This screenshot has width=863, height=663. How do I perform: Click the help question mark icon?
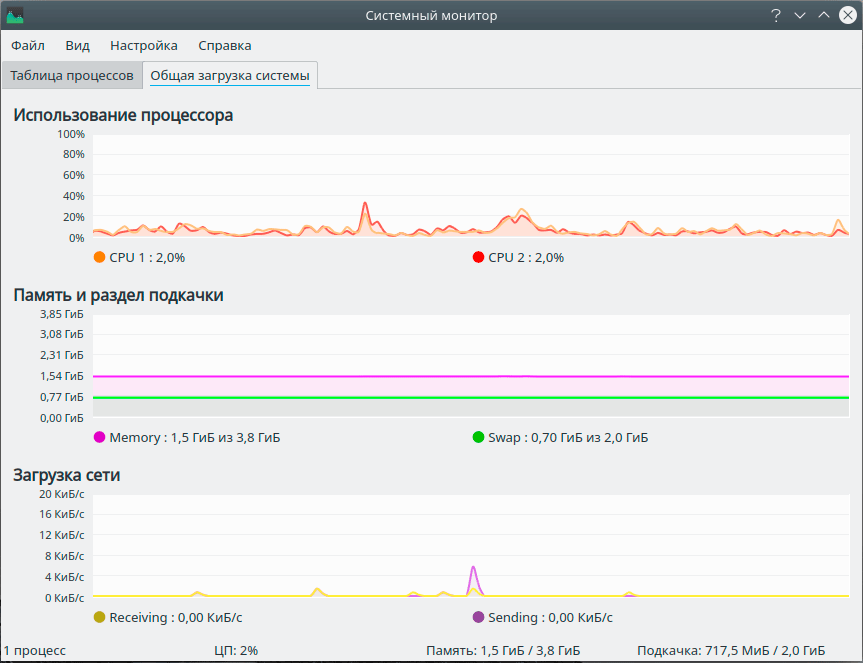[x=775, y=15]
